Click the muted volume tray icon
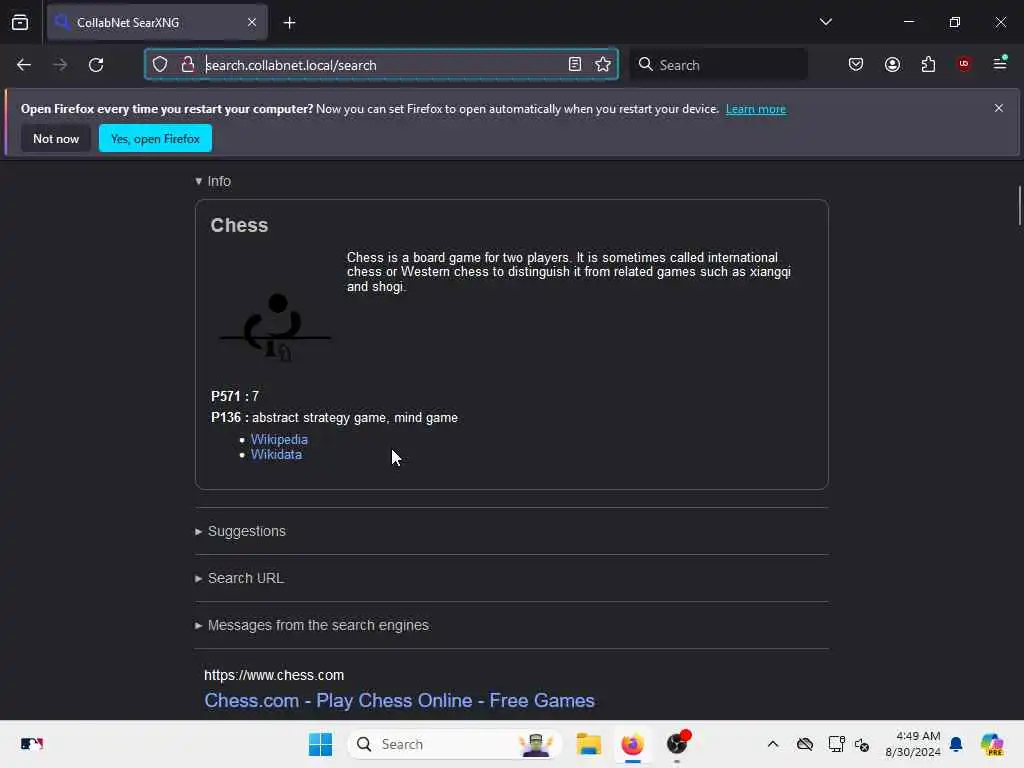 [862, 744]
